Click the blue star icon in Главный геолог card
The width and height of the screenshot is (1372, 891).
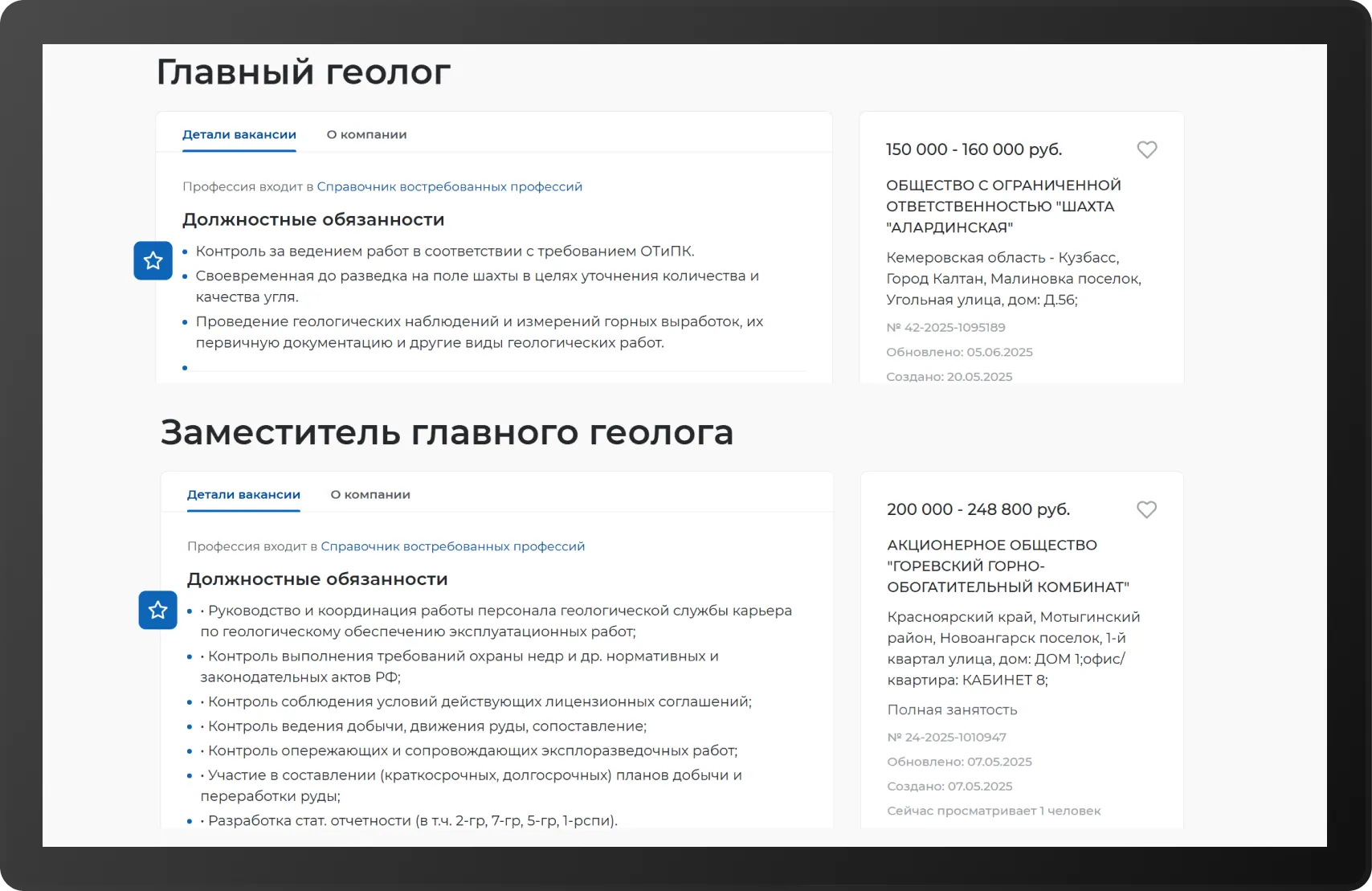153,260
